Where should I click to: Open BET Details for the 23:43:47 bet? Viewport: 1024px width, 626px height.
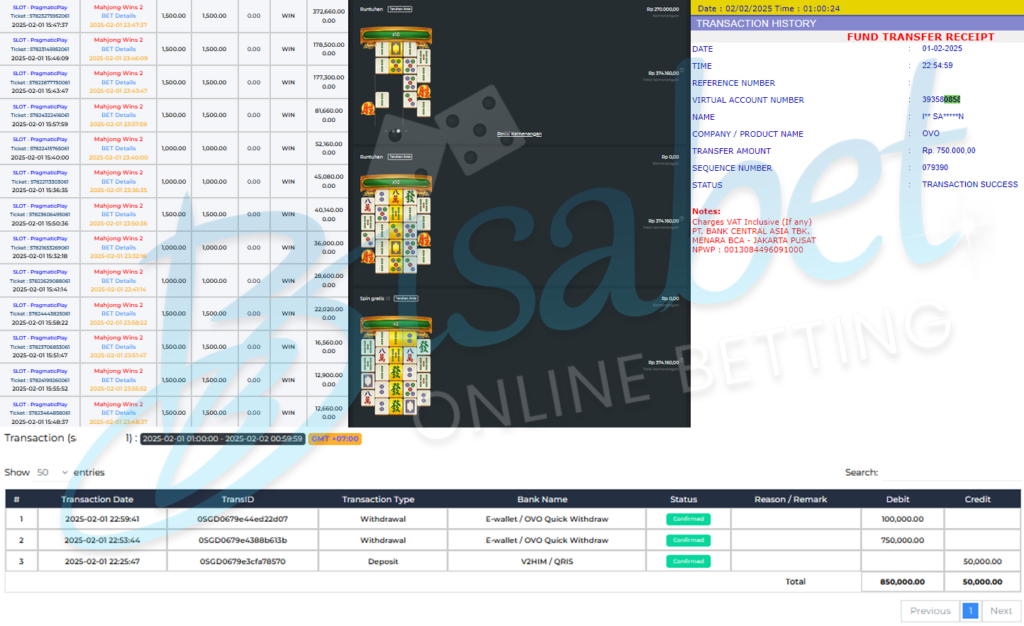tap(118, 82)
